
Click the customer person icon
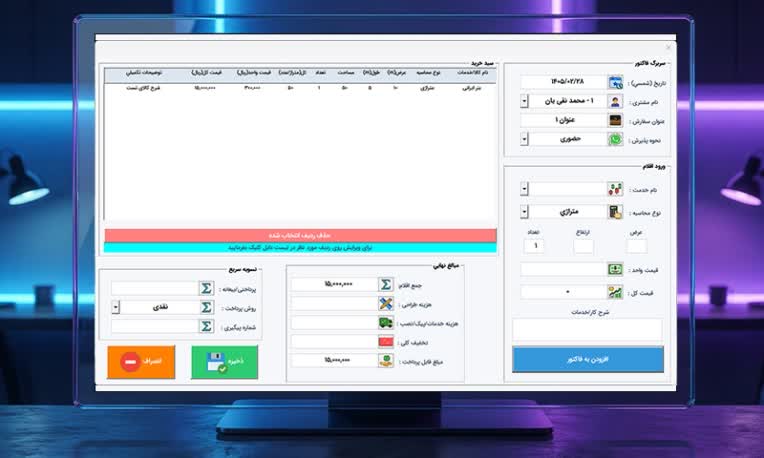[x=615, y=101]
